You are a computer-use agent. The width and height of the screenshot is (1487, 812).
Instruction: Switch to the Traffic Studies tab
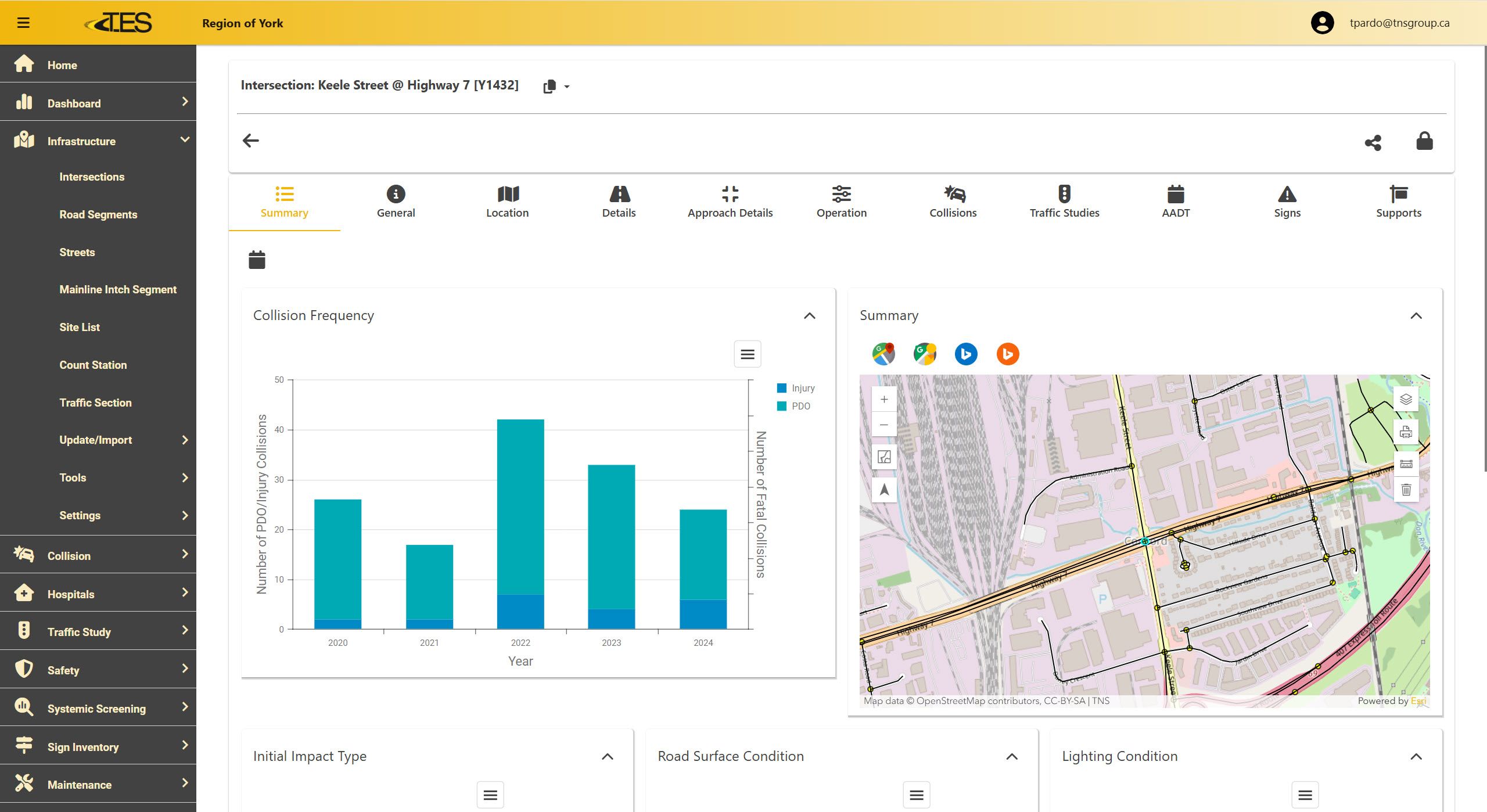tap(1064, 202)
